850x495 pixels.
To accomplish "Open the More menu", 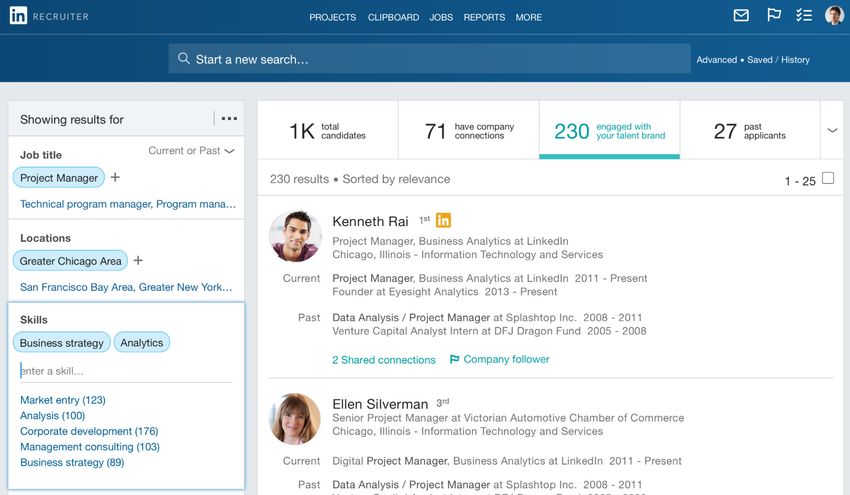I will pyautogui.click(x=529, y=17).
